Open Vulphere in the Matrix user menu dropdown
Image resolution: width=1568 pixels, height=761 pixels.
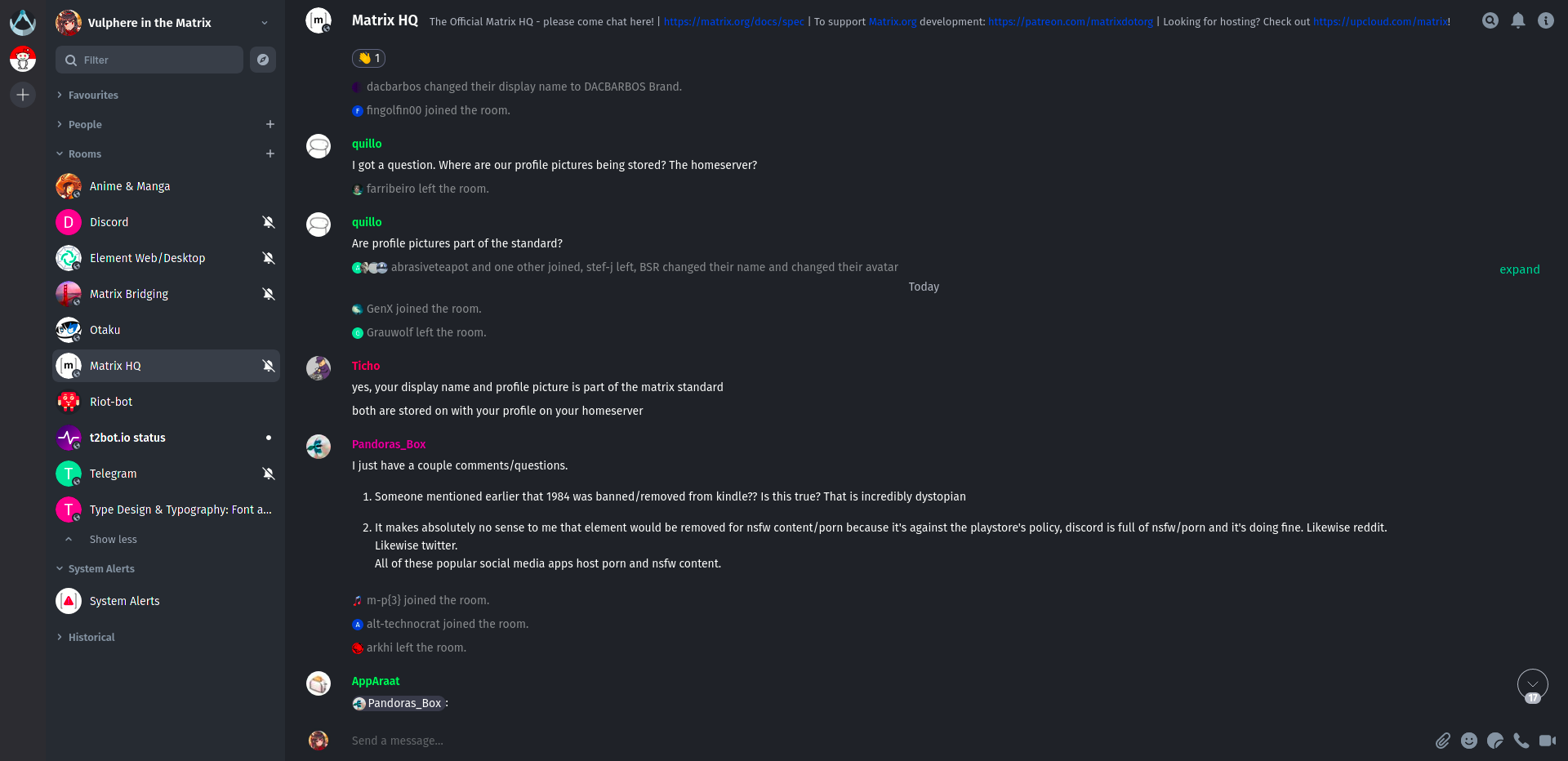(x=265, y=23)
